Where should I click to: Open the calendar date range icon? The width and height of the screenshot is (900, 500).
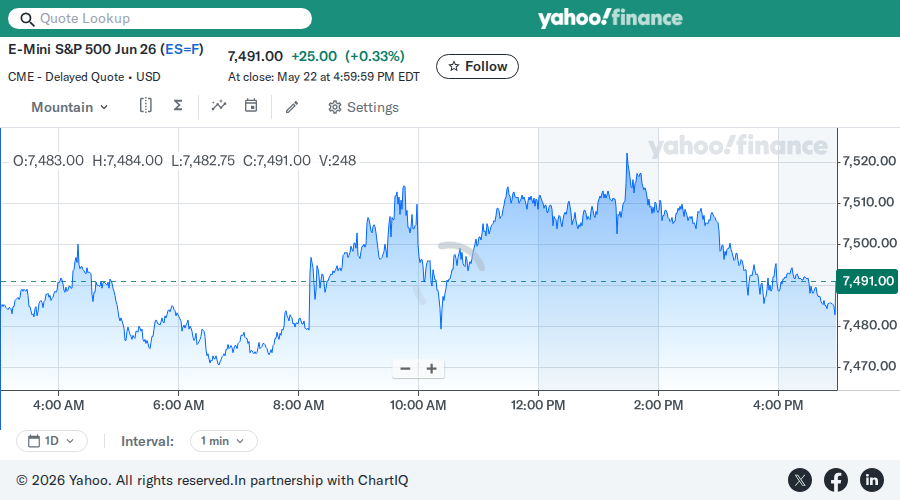pos(251,106)
